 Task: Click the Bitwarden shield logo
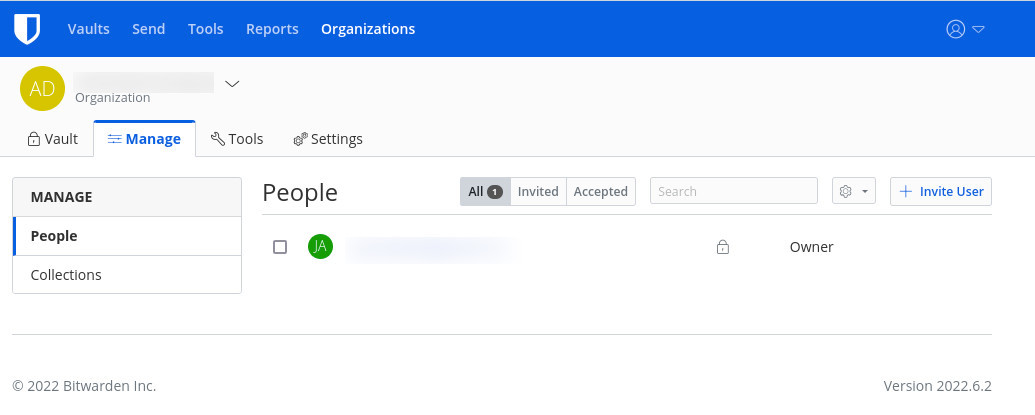[x=27, y=29]
